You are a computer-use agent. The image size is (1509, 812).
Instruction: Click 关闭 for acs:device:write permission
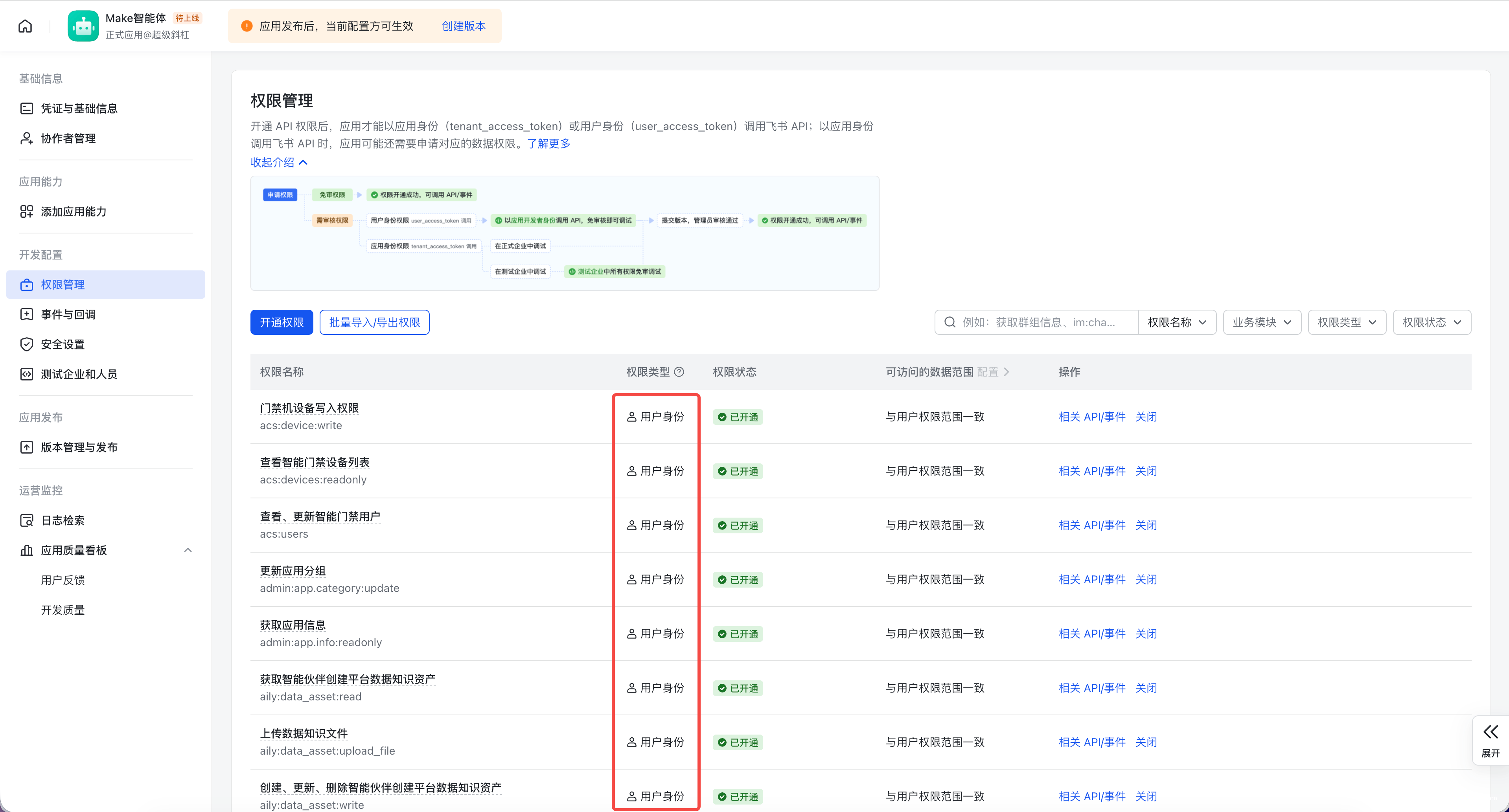coord(1146,417)
